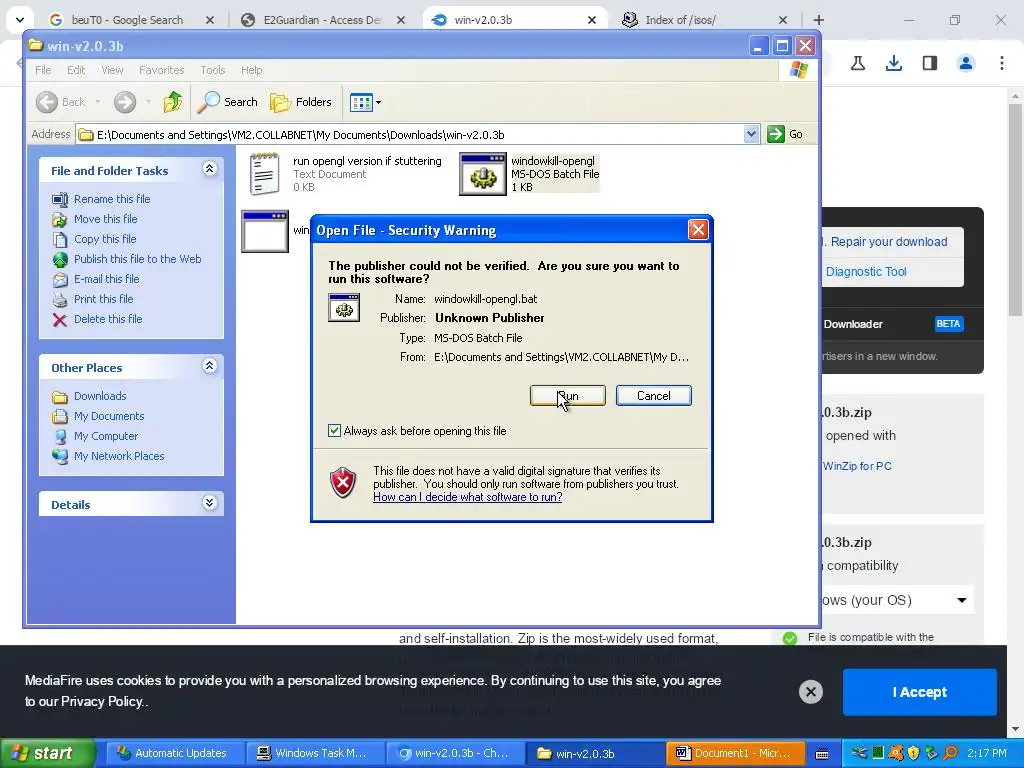Screen dimensions: 1024x768
Task: Switch to beuT0 Google Search tab
Action: point(127,20)
